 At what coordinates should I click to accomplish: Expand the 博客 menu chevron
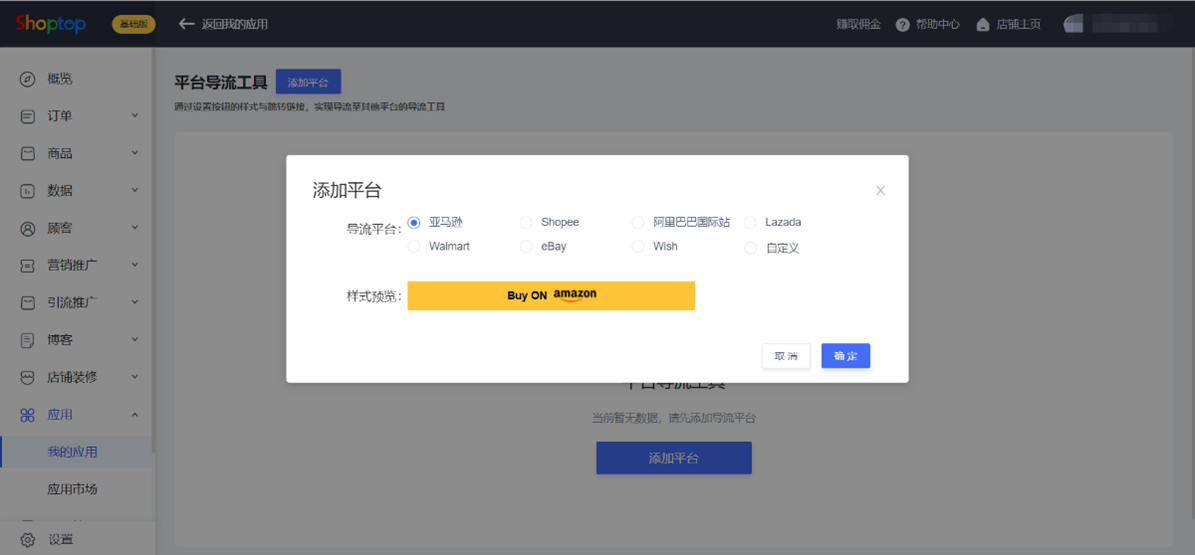click(x=135, y=340)
